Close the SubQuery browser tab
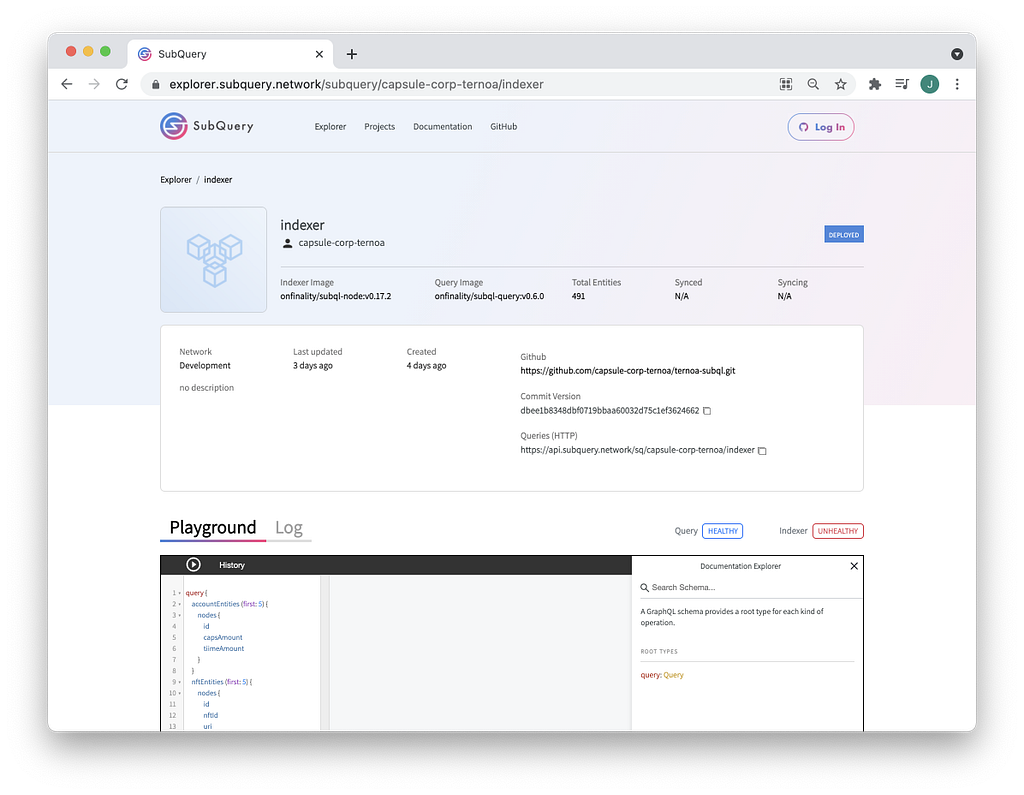Screen dimensions: 1024x795 319,54
